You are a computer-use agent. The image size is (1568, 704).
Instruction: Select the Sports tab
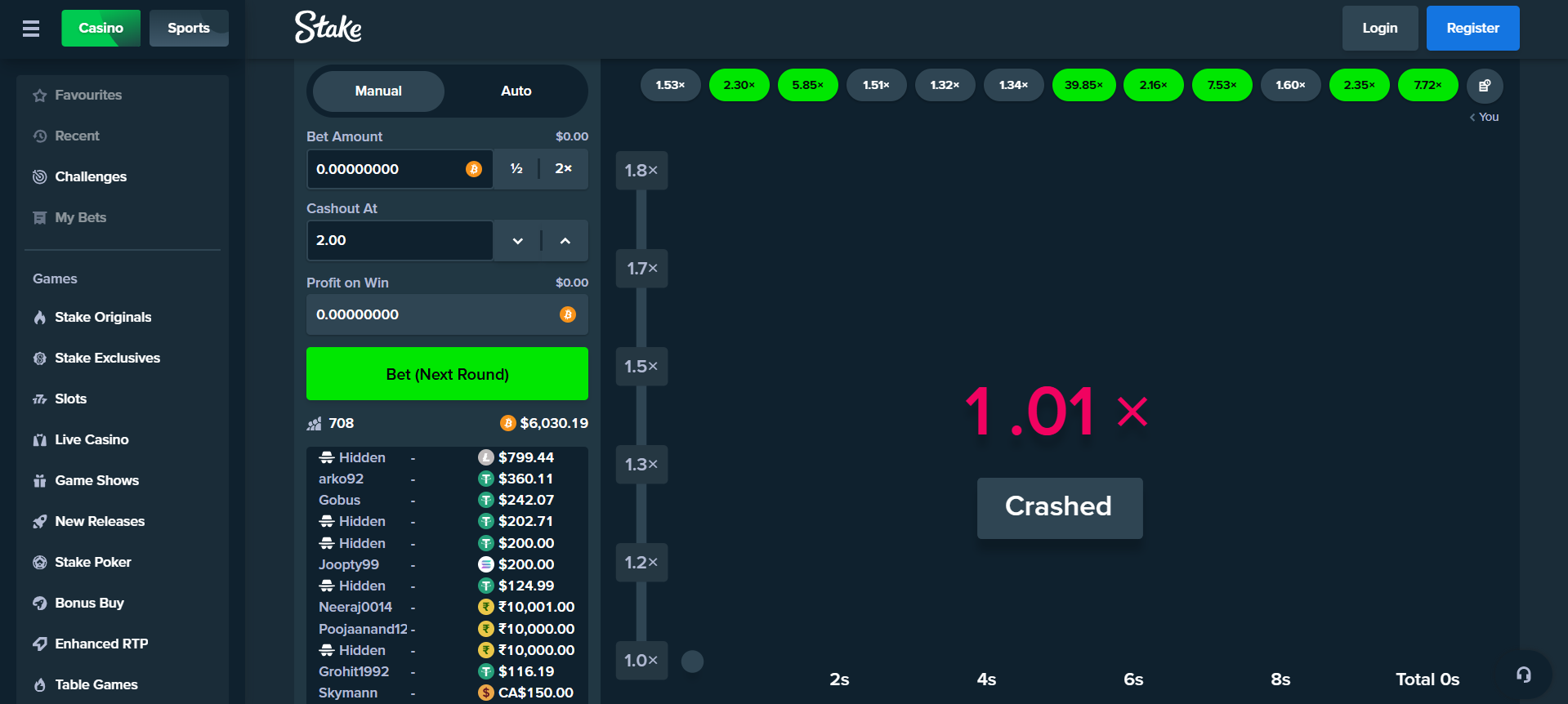tap(189, 29)
